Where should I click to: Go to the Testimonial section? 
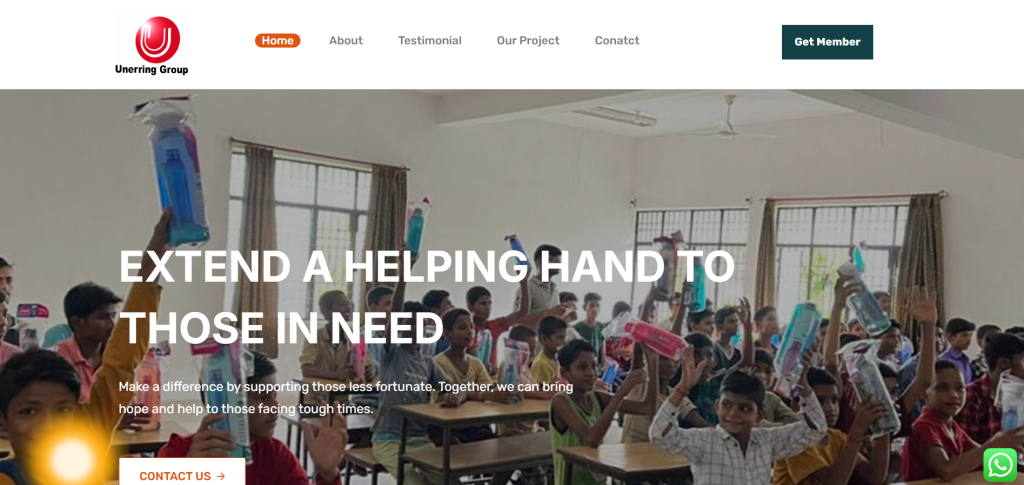430,40
